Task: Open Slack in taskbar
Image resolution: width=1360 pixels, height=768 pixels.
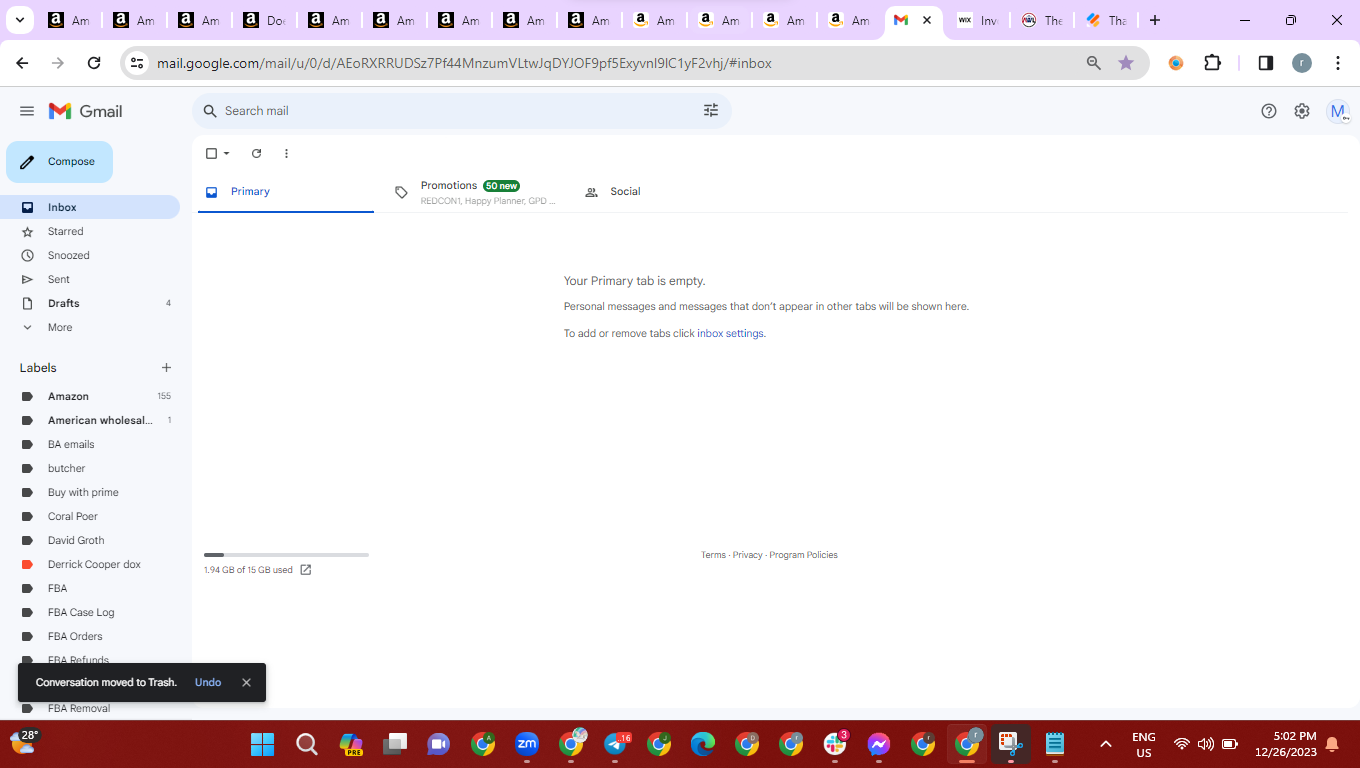Action: point(835,744)
